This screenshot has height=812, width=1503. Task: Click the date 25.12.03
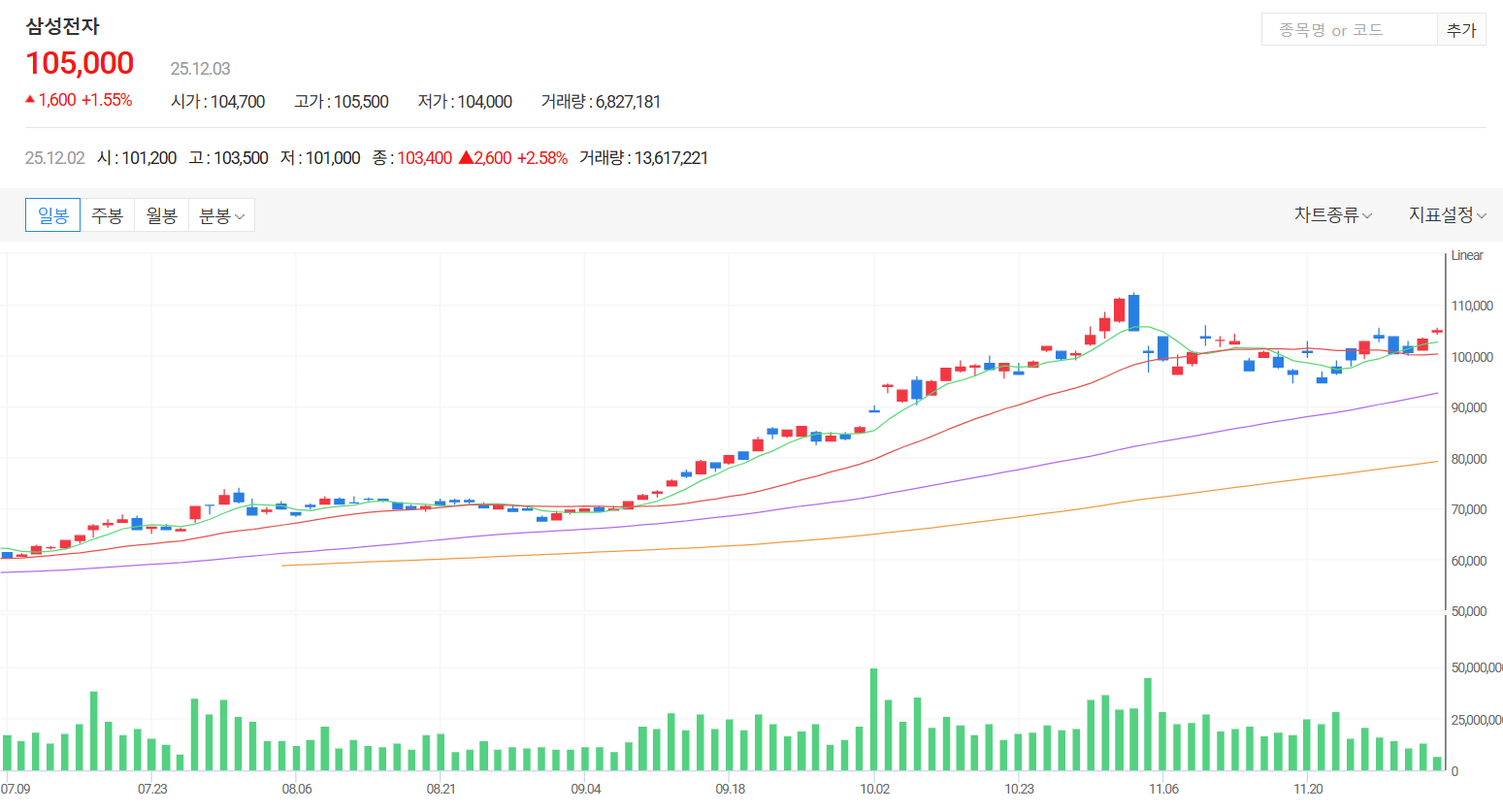(200, 69)
